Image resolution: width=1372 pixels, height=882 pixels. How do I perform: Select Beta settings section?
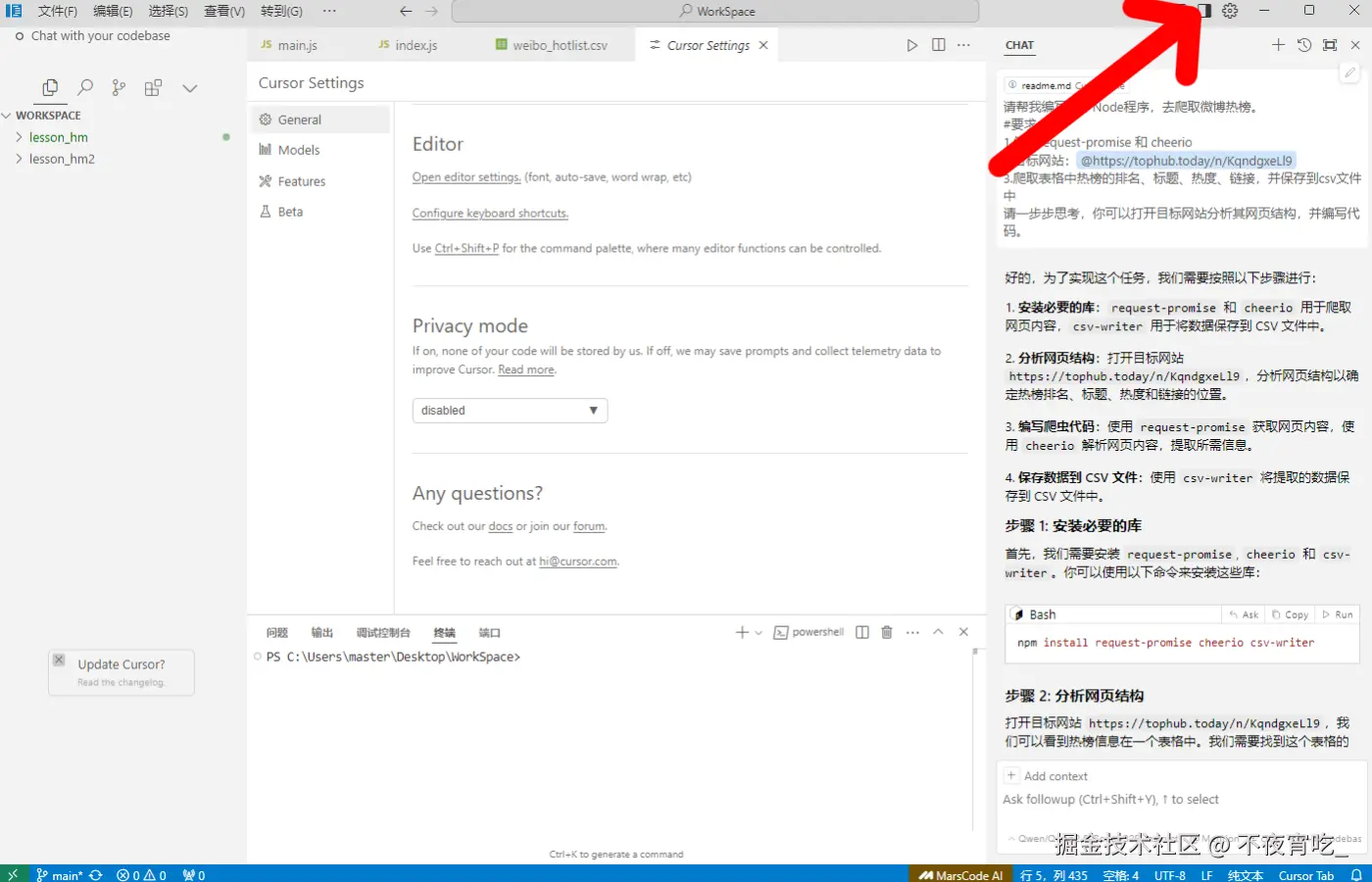coord(321,212)
